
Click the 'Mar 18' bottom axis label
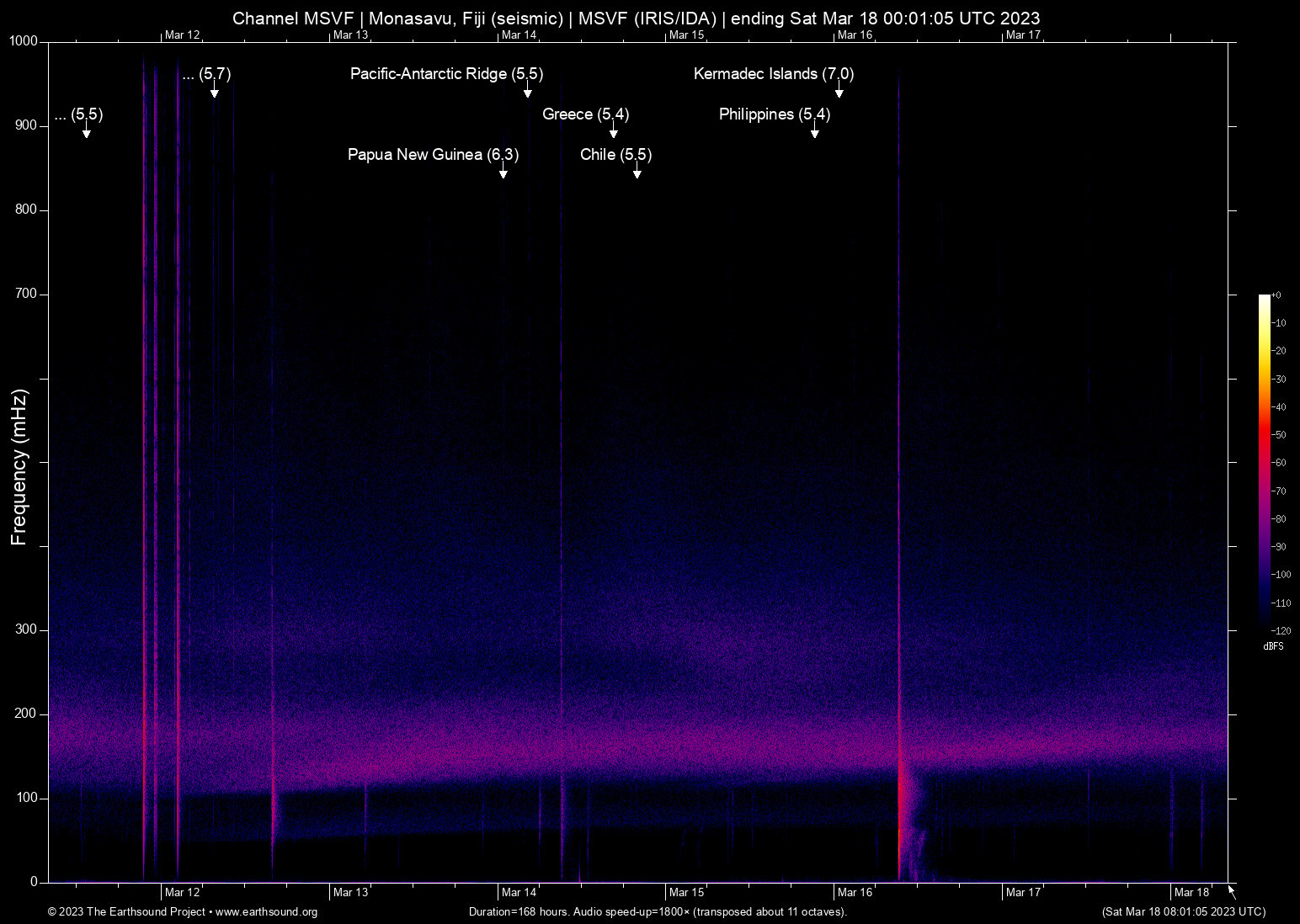[x=1191, y=893]
